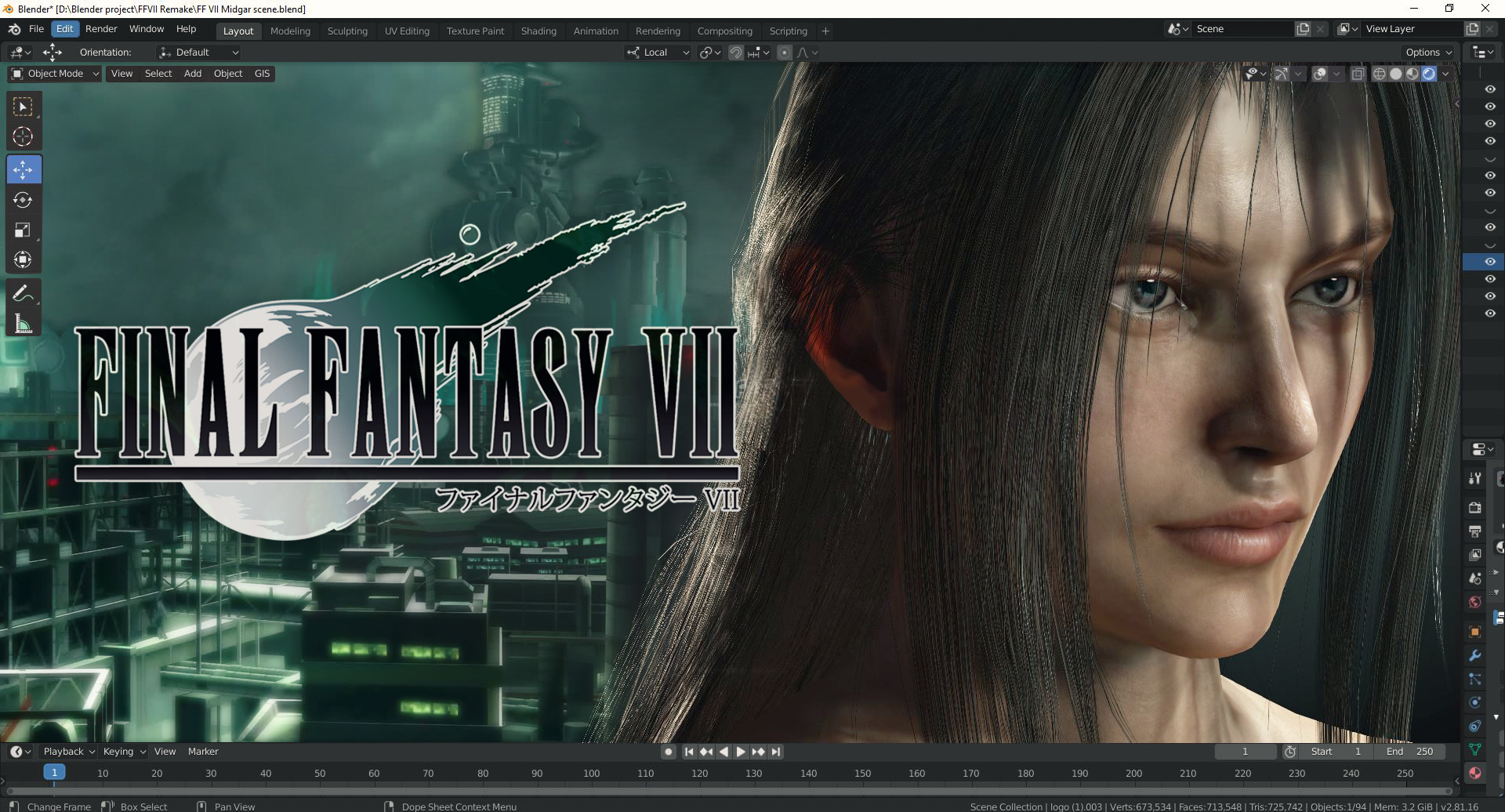Toggle X-Ray mode in viewport
This screenshot has height=812, width=1505.
pyautogui.click(x=1358, y=74)
